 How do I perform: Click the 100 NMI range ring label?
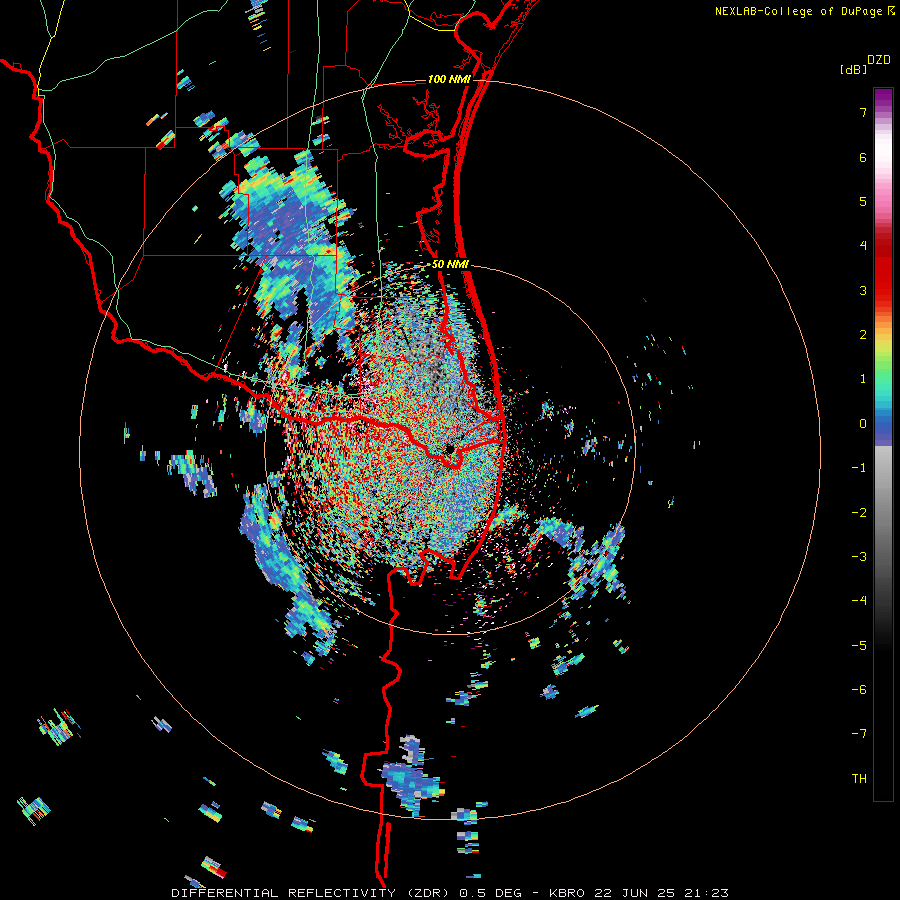pos(449,79)
